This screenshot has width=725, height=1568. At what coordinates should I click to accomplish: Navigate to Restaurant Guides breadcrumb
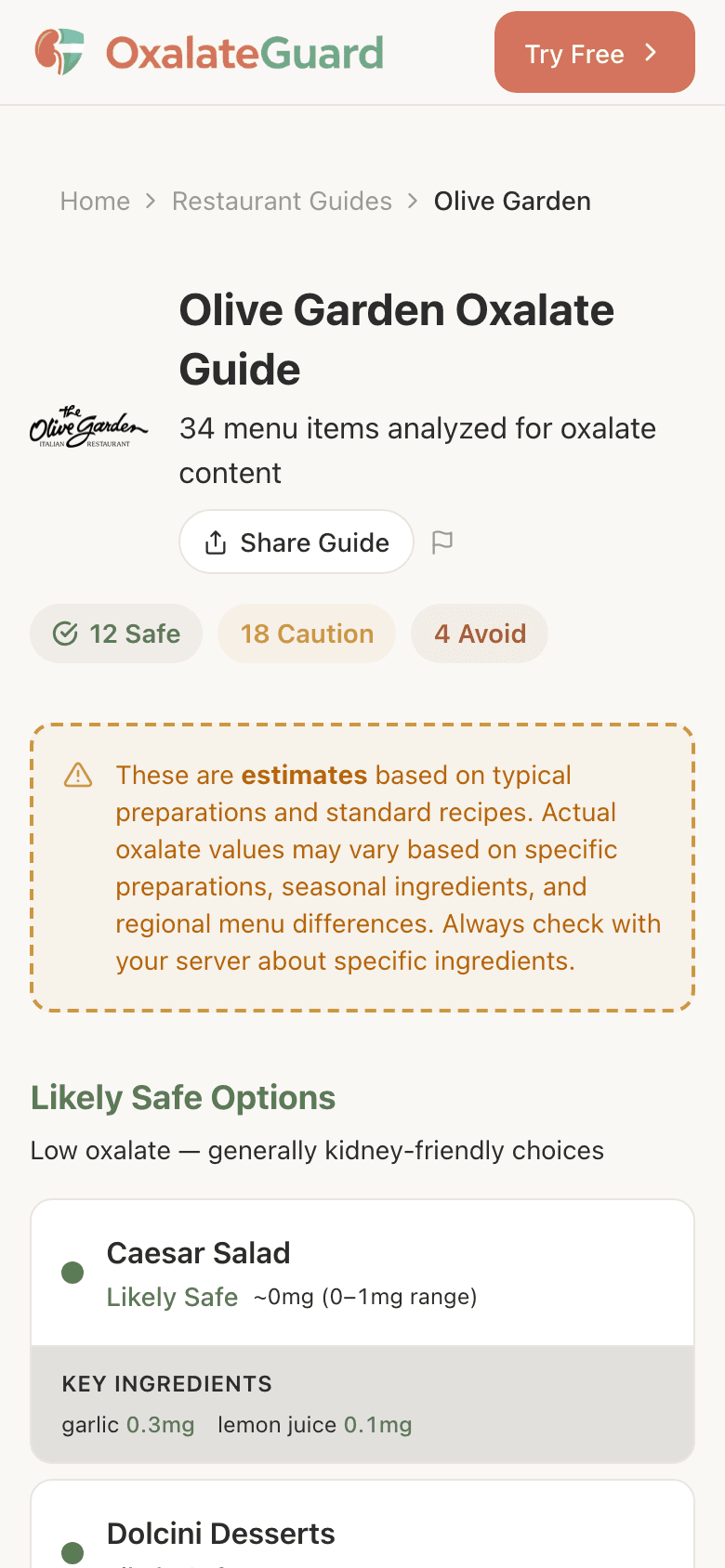pos(282,201)
